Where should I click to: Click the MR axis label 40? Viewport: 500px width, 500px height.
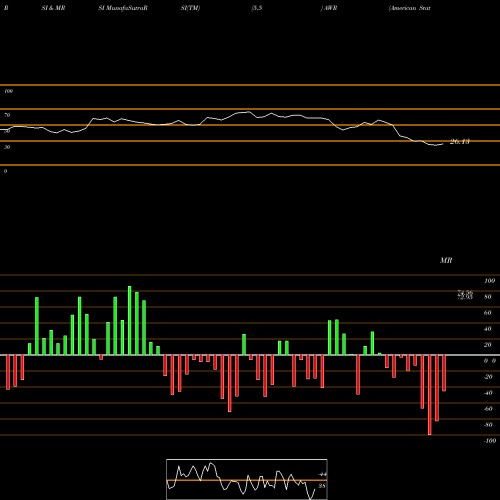488,329
